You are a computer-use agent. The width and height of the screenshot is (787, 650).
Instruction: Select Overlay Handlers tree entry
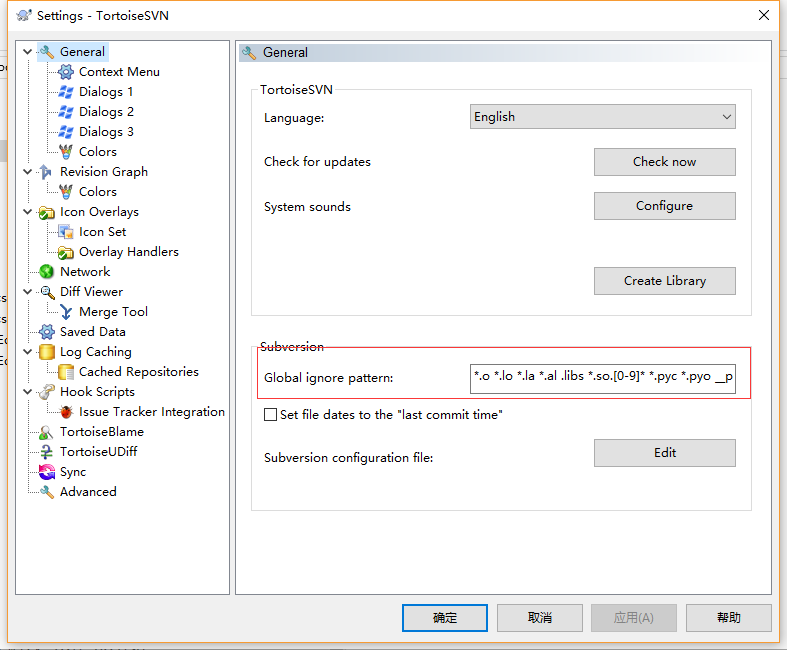[x=129, y=252]
